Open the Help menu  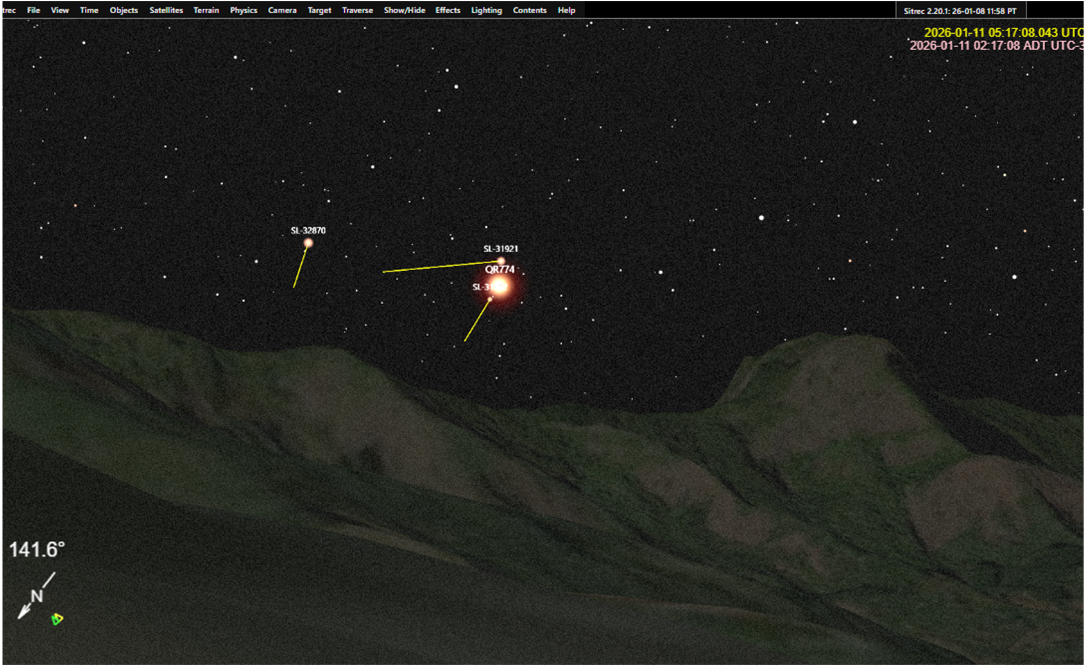[x=566, y=10]
